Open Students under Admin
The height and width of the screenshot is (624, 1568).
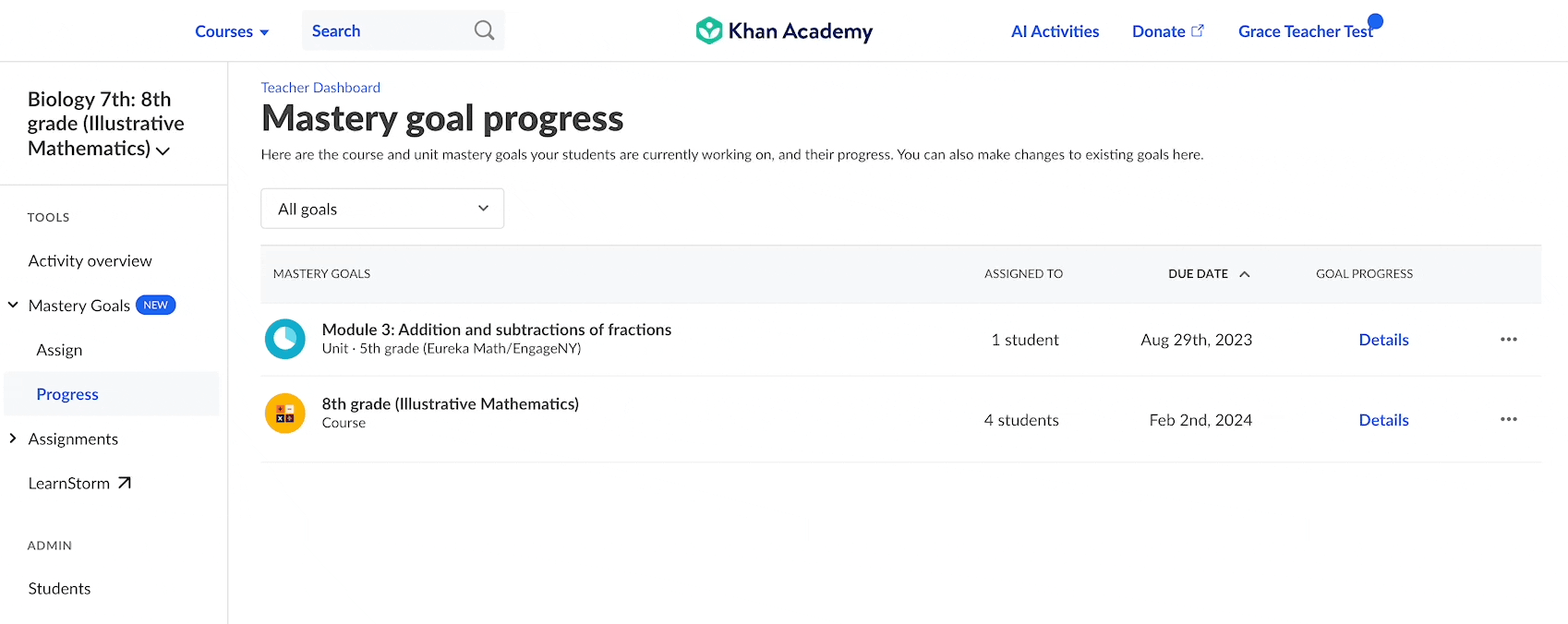tap(59, 588)
